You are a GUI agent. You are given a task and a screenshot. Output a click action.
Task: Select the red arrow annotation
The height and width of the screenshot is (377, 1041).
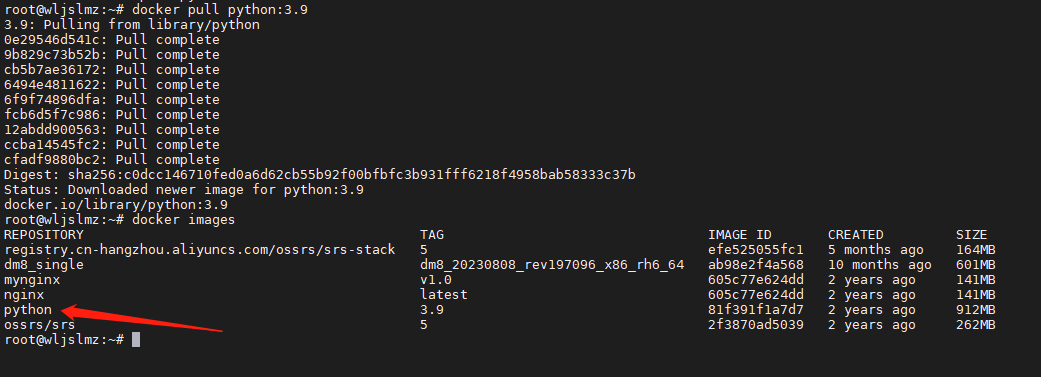click(x=141, y=318)
